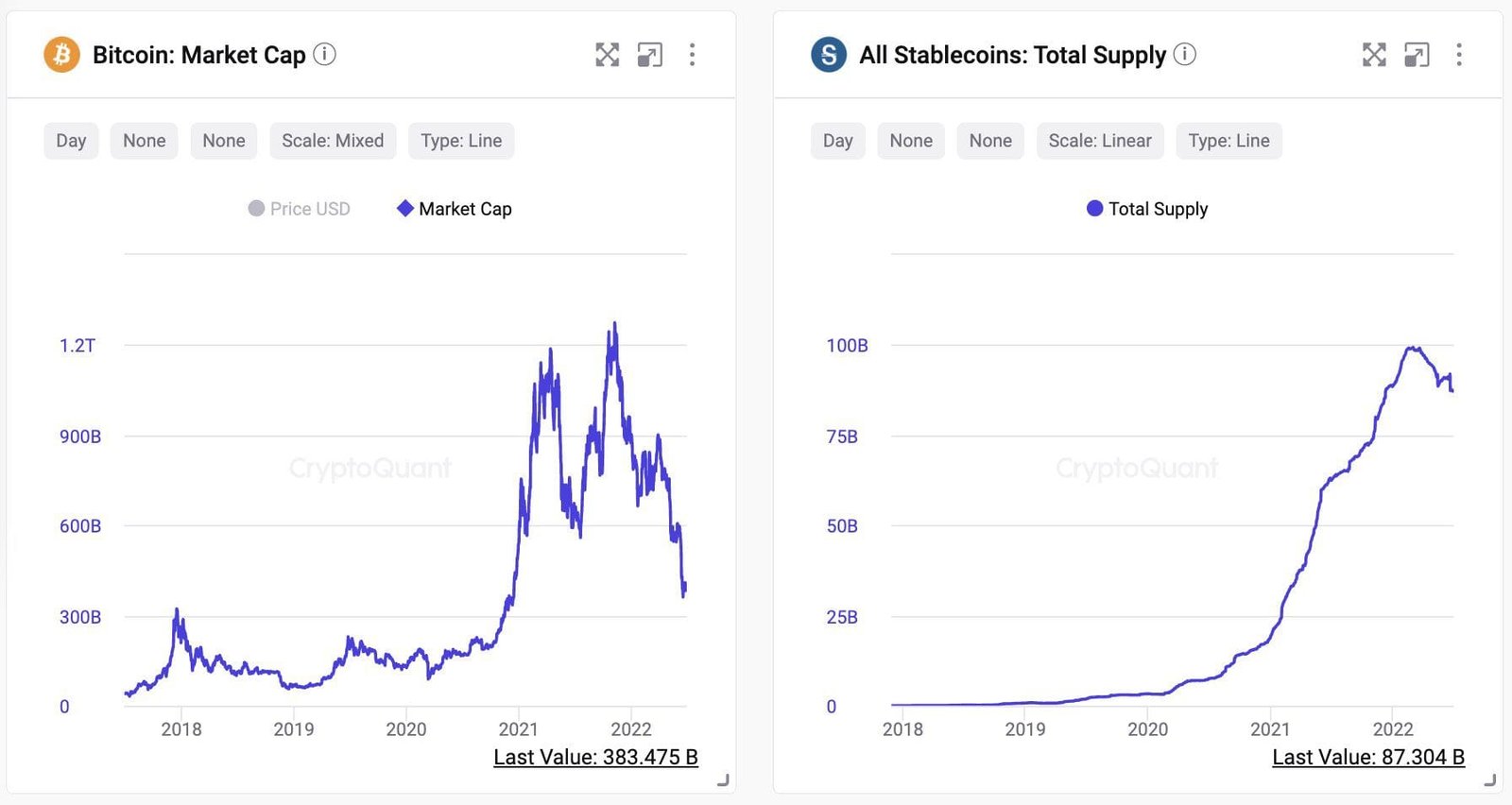
Task: Change the Bitcoin chart's Type: Line setting
Action: [x=461, y=140]
